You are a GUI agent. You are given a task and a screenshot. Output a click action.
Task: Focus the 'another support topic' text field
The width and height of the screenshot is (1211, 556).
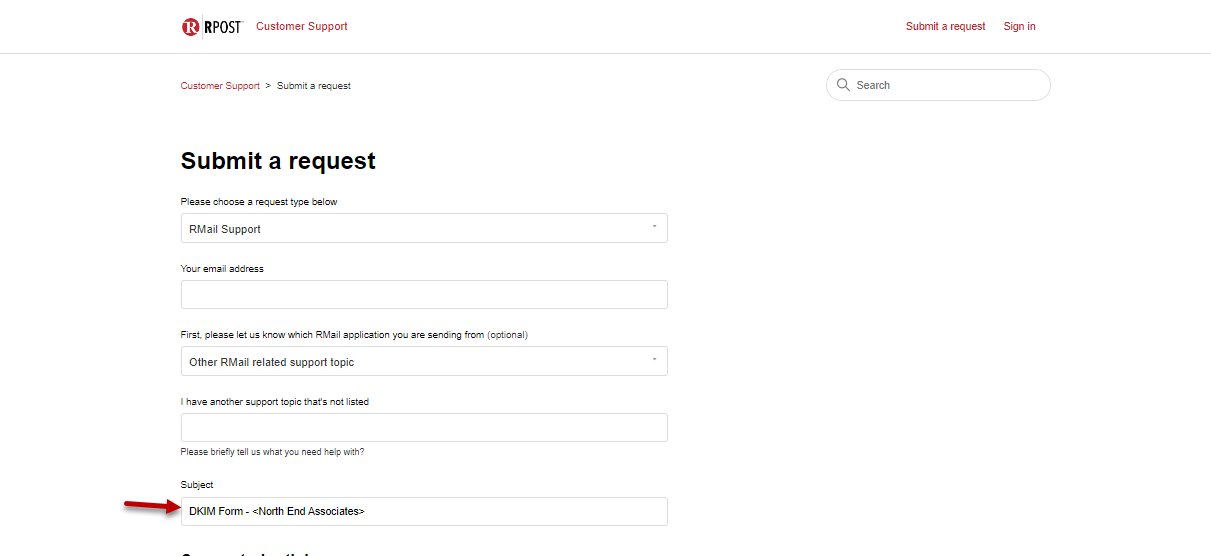click(423, 427)
